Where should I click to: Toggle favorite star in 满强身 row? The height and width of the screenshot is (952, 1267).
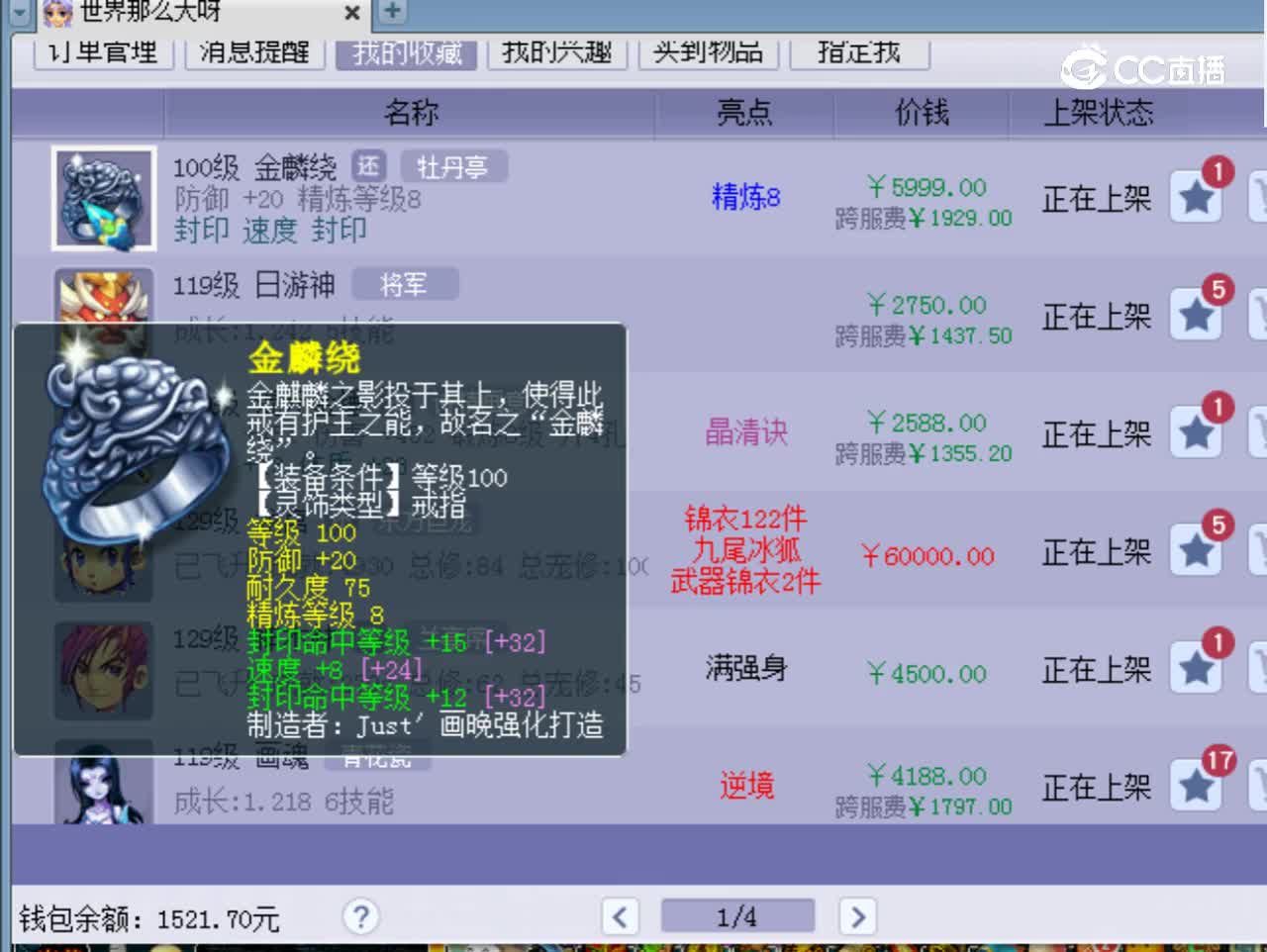(1196, 668)
